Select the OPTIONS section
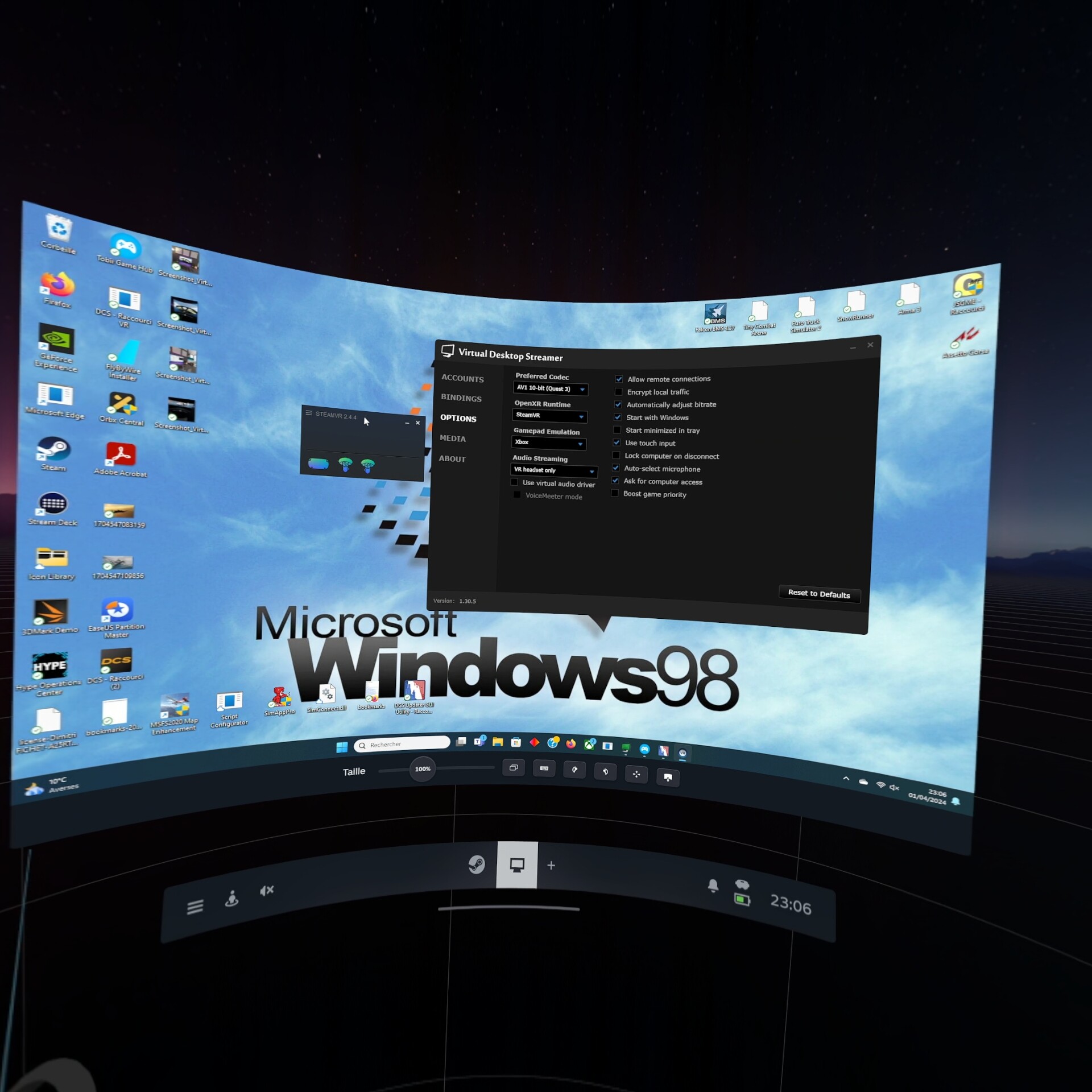1092x1092 pixels. tap(458, 418)
